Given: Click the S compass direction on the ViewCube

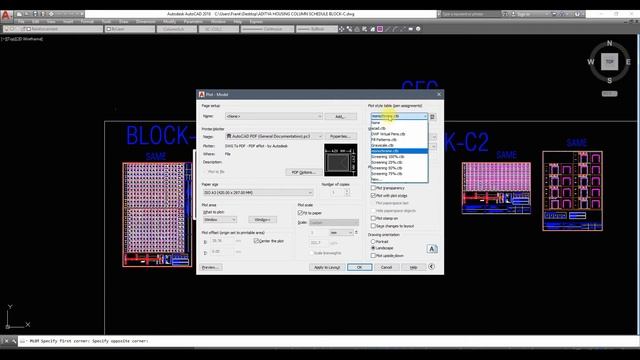Looking at the screenshot, I should coord(609,80).
